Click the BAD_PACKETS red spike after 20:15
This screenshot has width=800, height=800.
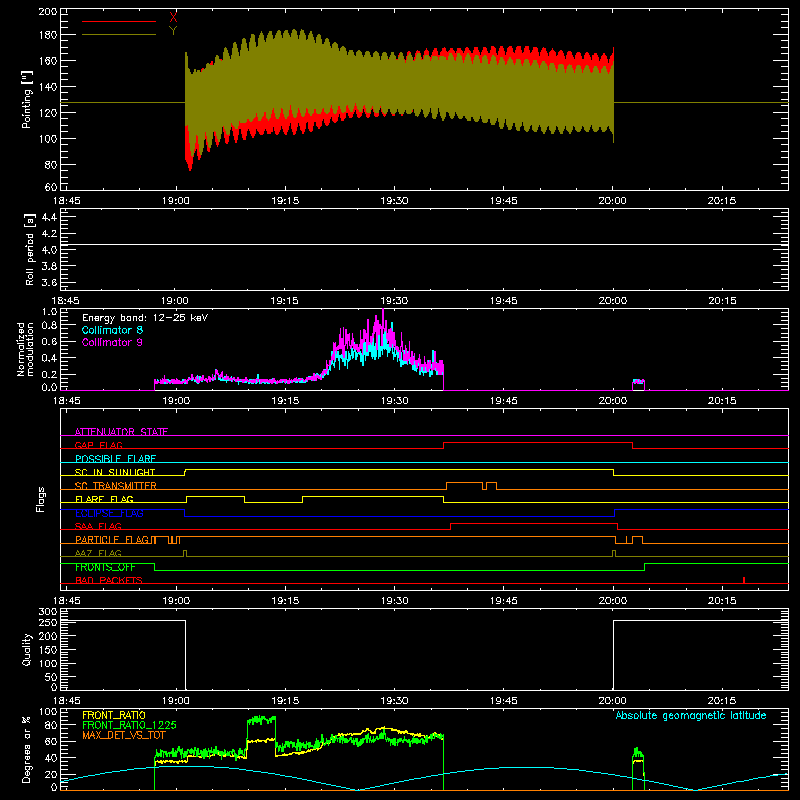pyautogui.click(x=744, y=580)
